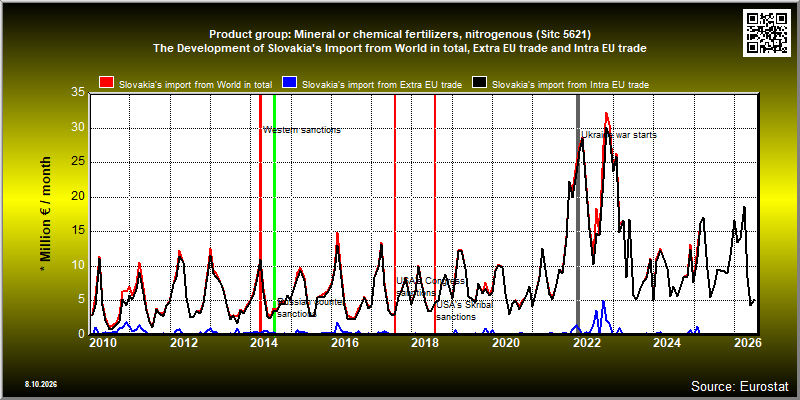
Task: Click the 'USA's Congress sanctions' annotation
Action: pos(431,287)
